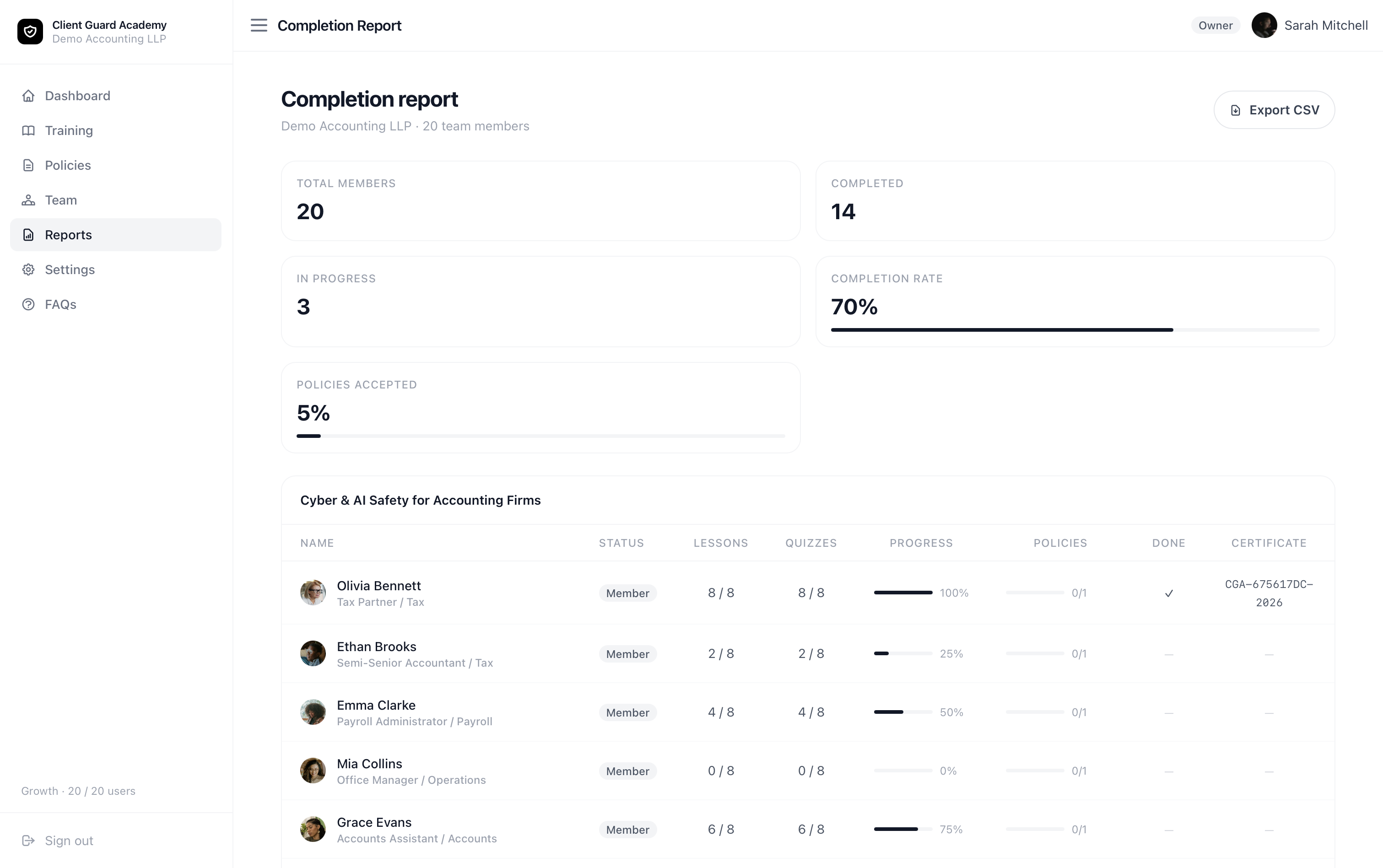This screenshot has height=868, width=1383.
Task: Click the CERTIFICATE column header
Action: (1269, 543)
